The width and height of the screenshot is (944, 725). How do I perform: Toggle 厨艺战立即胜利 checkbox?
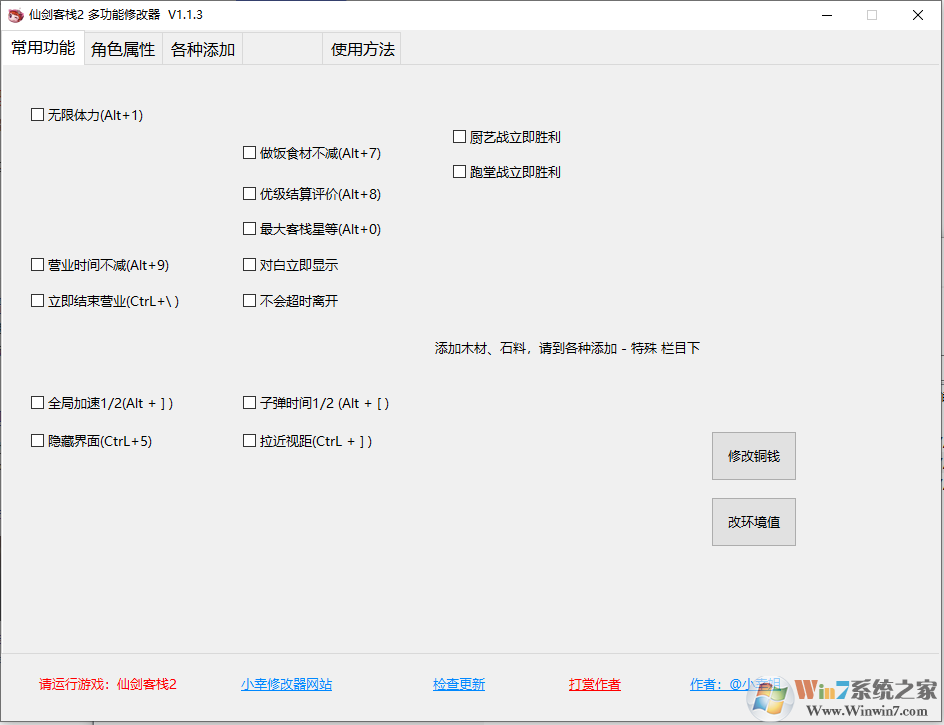coord(459,136)
